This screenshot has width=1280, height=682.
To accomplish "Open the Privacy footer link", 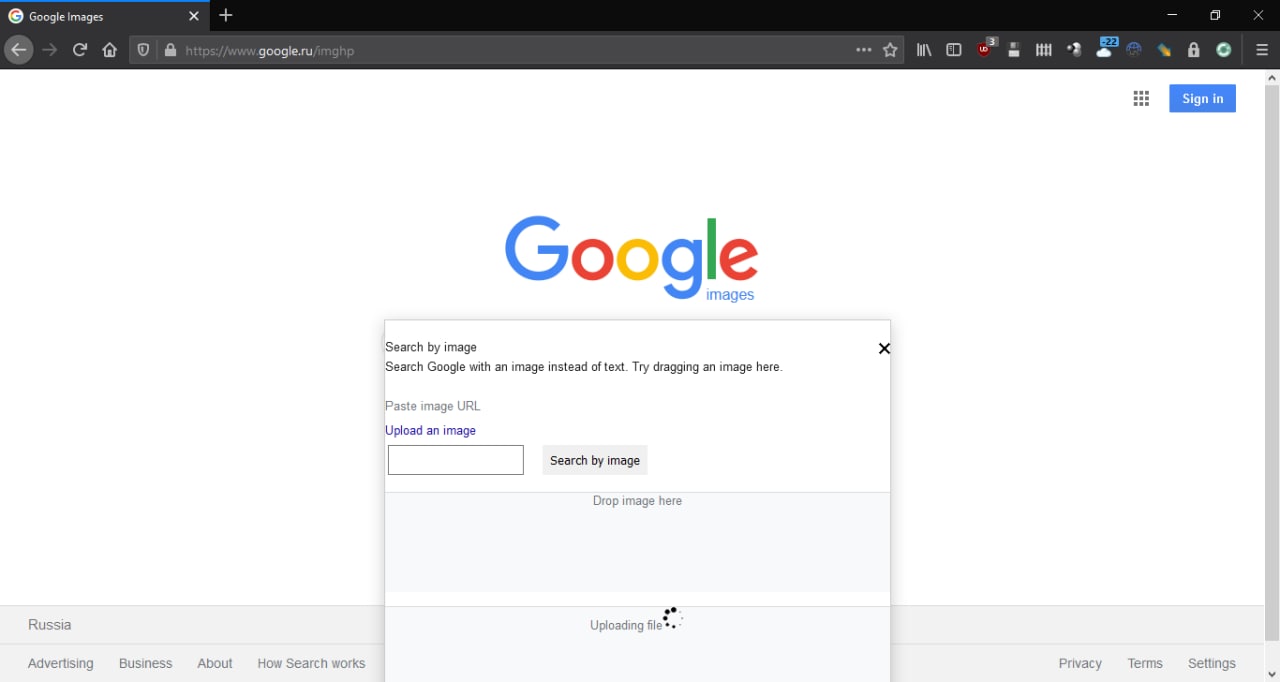I will pyautogui.click(x=1080, y=663).
